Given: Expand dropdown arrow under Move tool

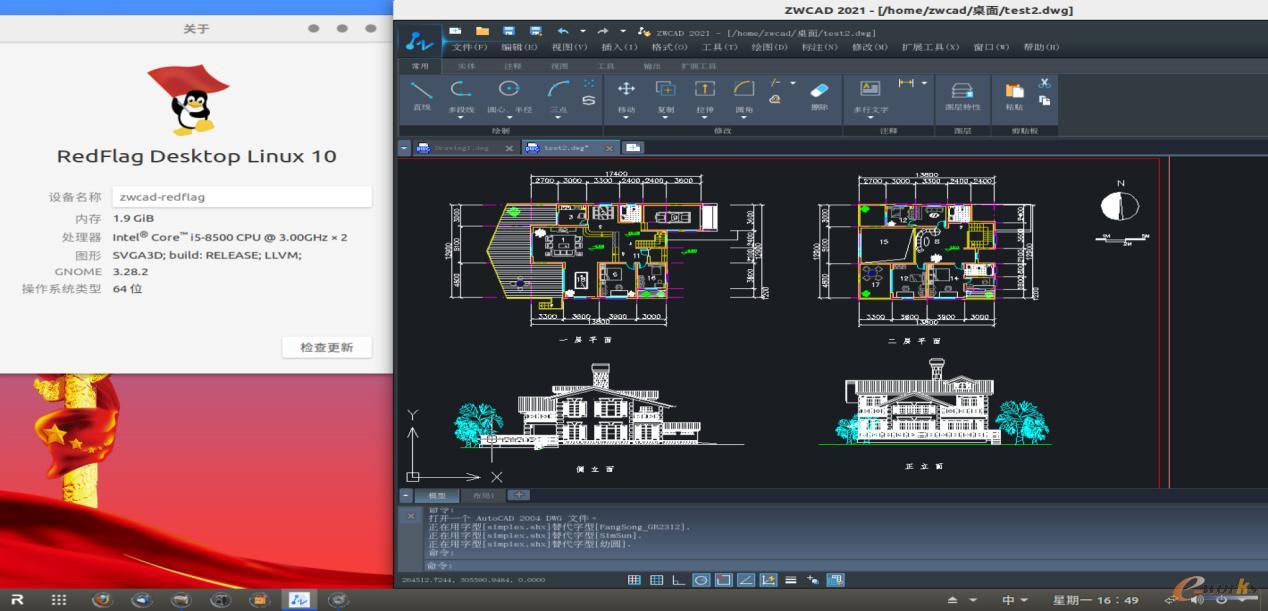Looking at the screenshot, I should point(626,117).
